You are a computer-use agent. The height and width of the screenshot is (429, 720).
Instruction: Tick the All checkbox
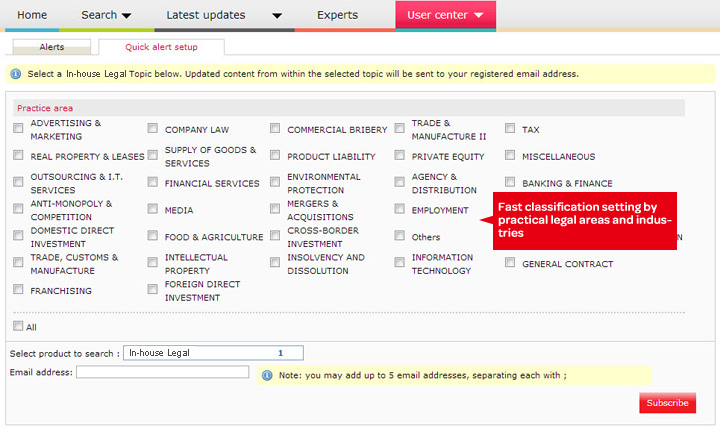click(18, 326)
